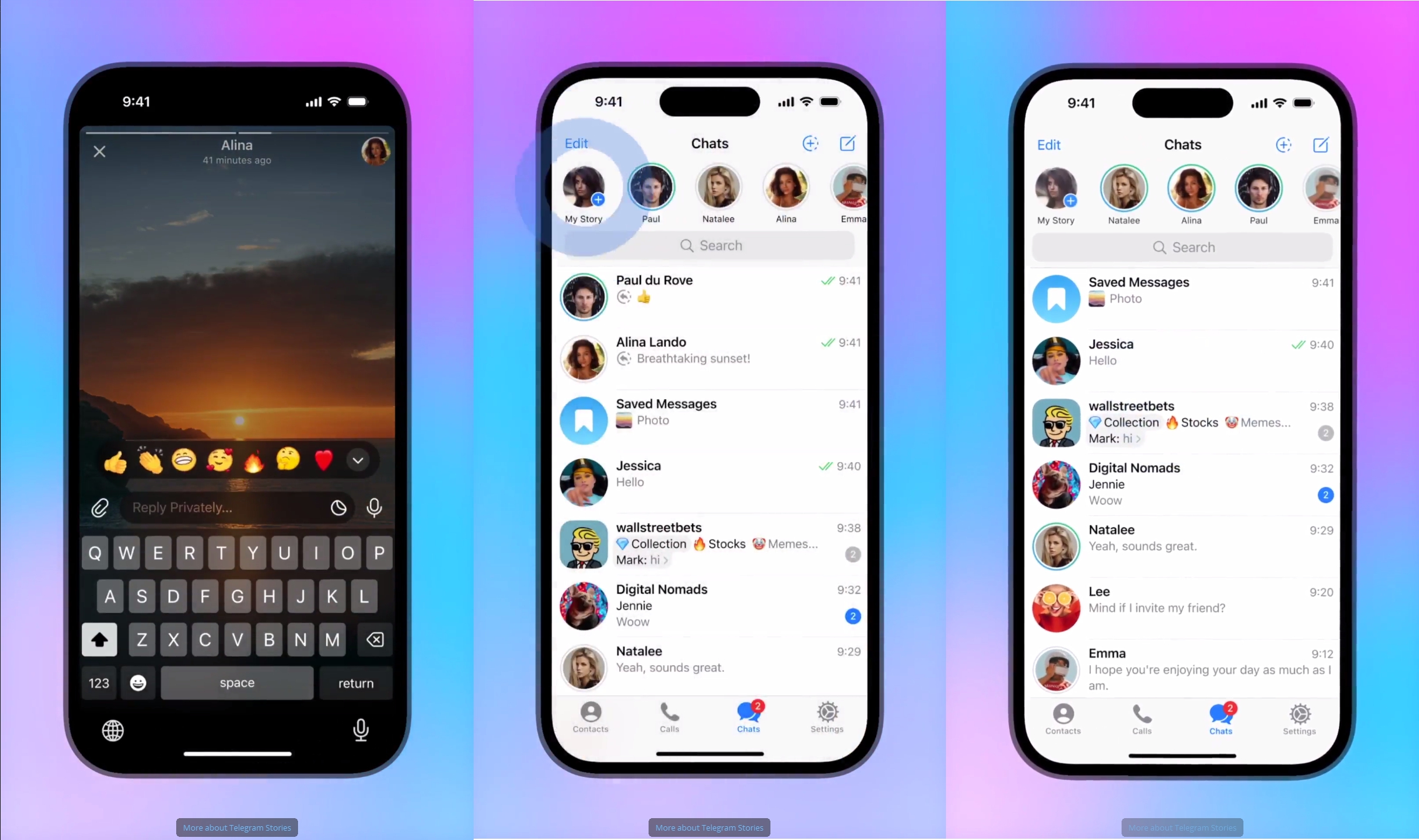Screen dimensions: 1419x840
Task: Toggle the emoji reaction panel arrow
Action: click(x=358, y=460)
